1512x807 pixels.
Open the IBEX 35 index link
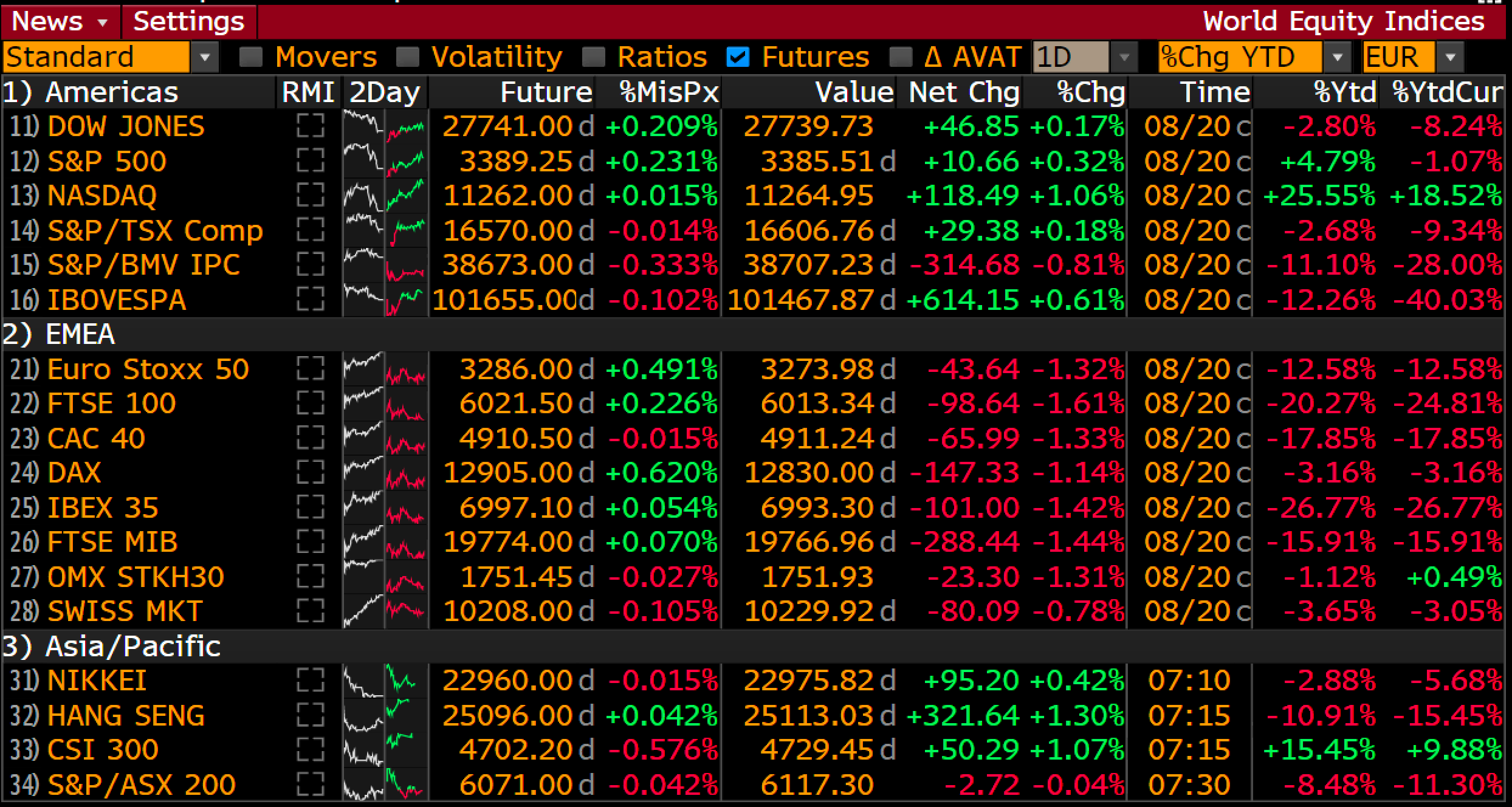pos(103,507)
